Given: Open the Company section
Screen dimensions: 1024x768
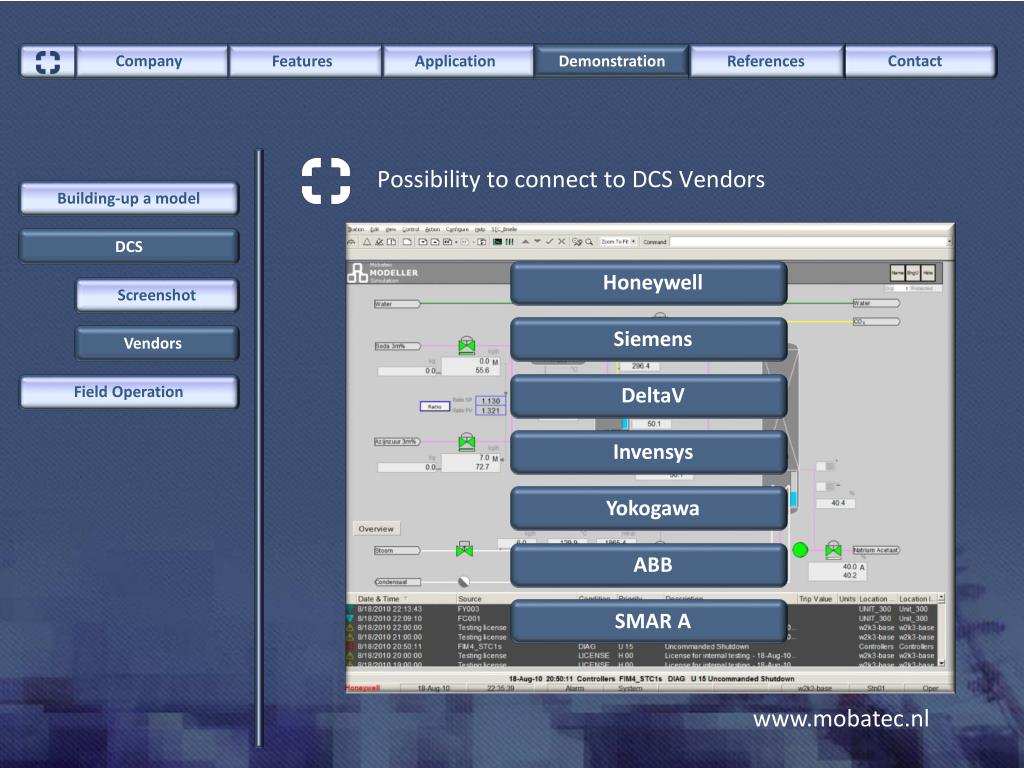Looking at the screenshot, I should 152,61.
